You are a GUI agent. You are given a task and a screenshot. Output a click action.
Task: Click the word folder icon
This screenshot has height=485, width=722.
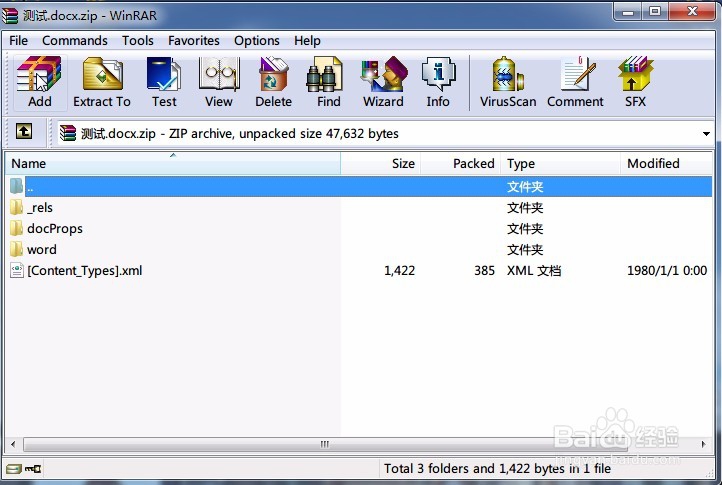click(16, 249)
